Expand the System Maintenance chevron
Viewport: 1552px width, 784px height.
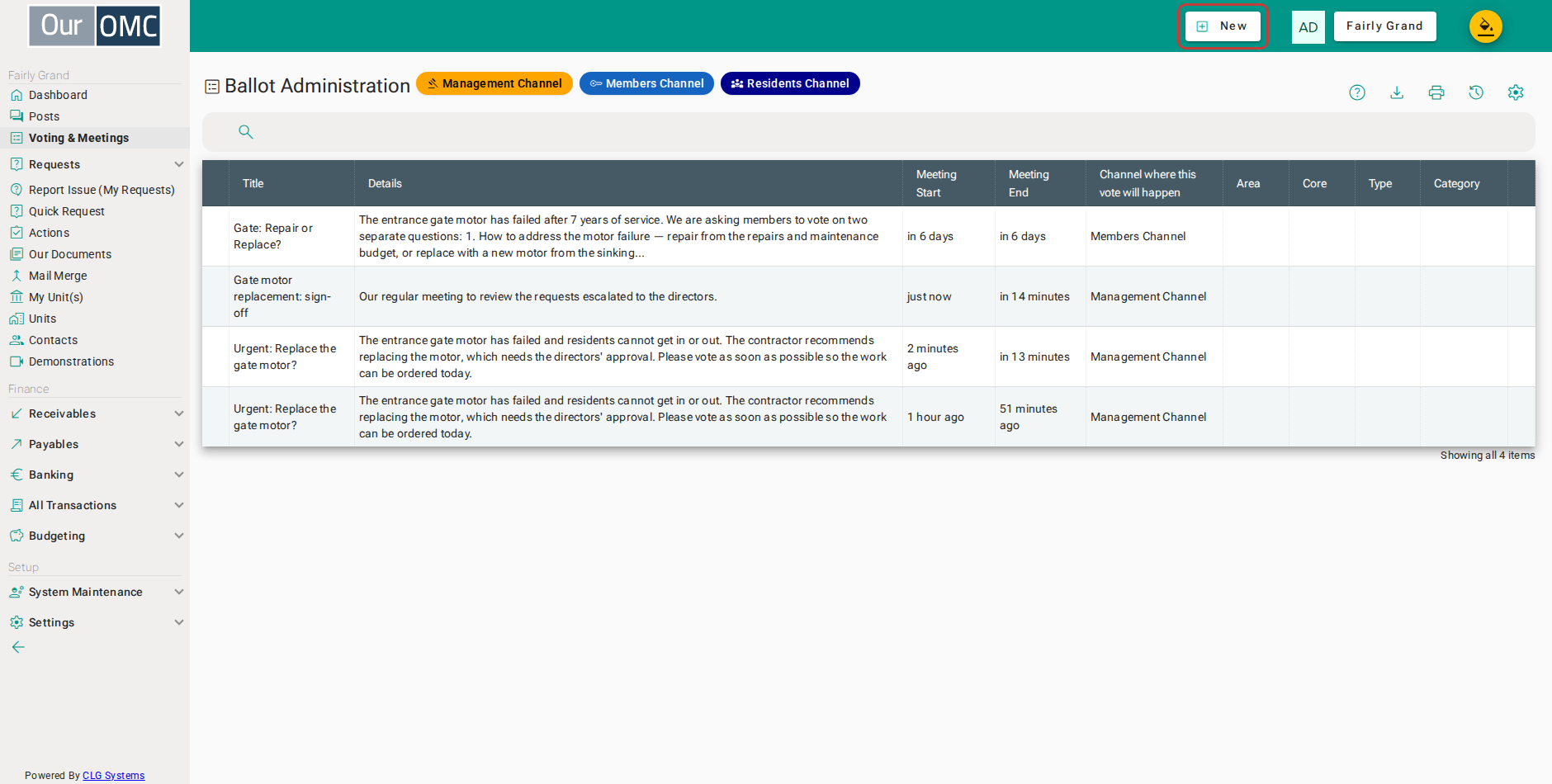[x=179, y=592]
